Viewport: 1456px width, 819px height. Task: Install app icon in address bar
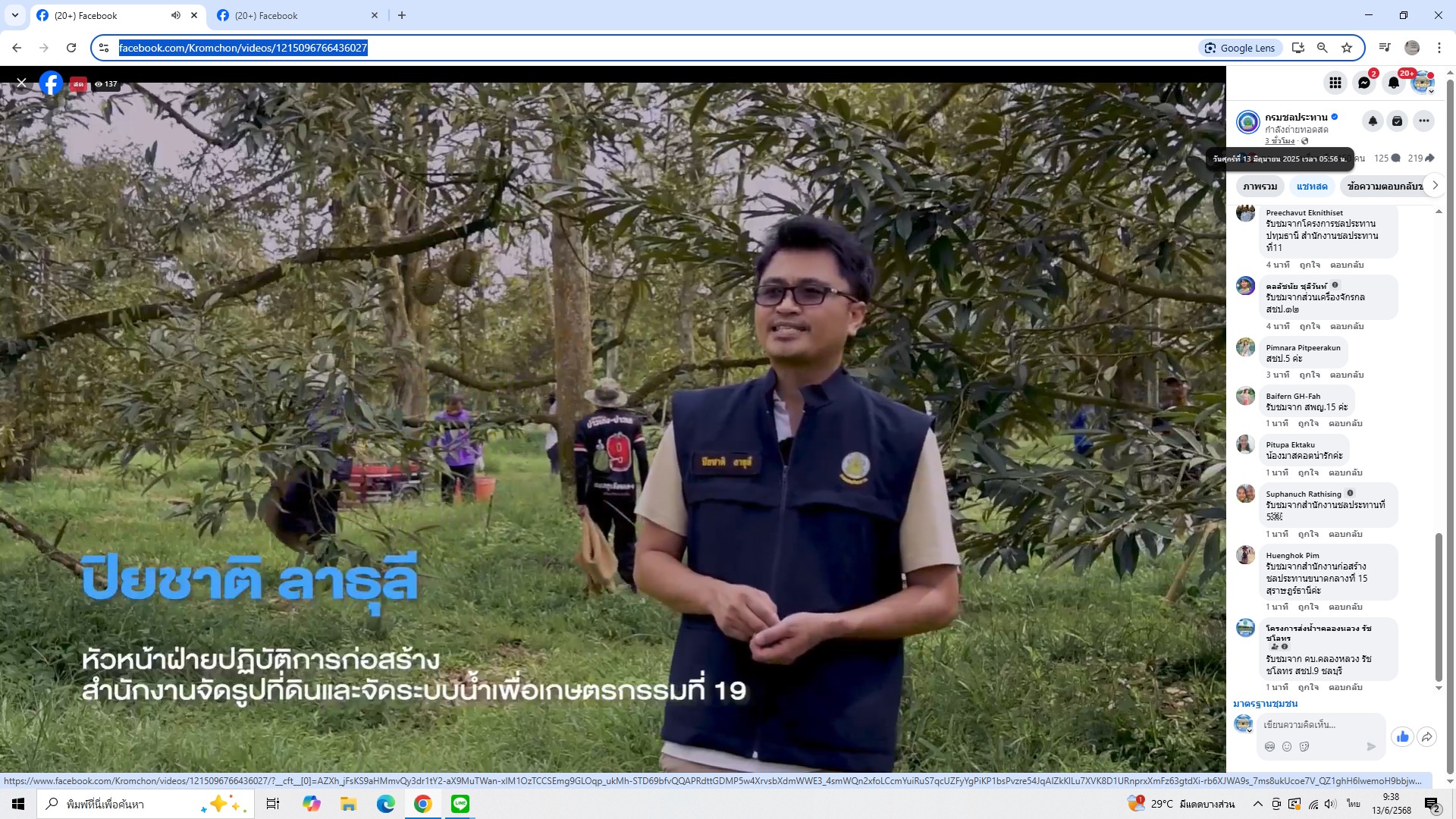click(x=1298, y=48)
